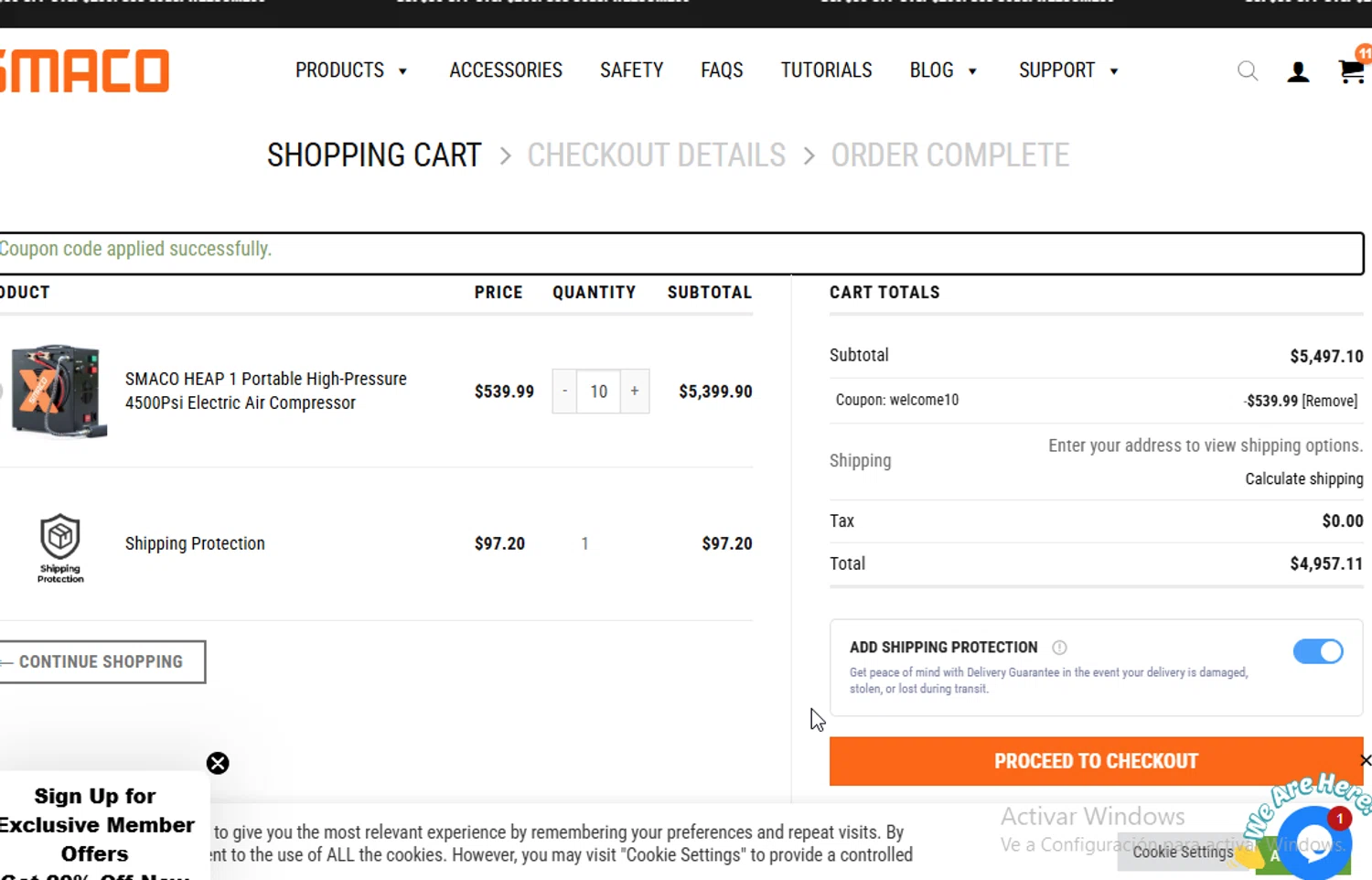Click the Total amount $4,957.11
The width and height of the screenshot is (1372, 880).
(1326, 563)
